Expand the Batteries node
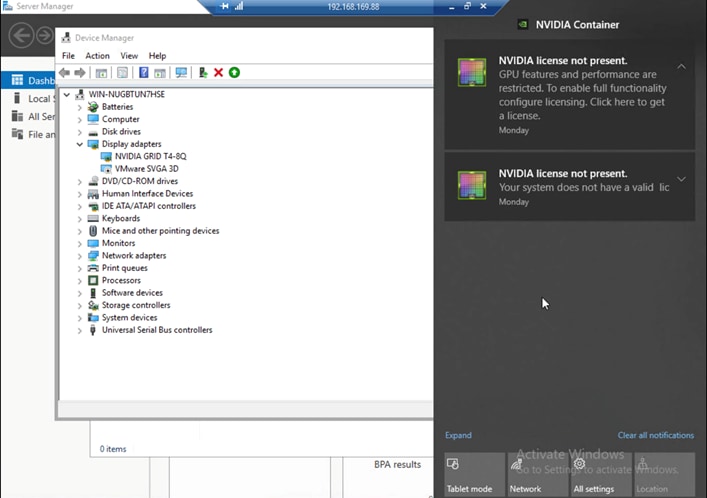Viewport: 707px width, 498px height. click(x=79, y=107)
